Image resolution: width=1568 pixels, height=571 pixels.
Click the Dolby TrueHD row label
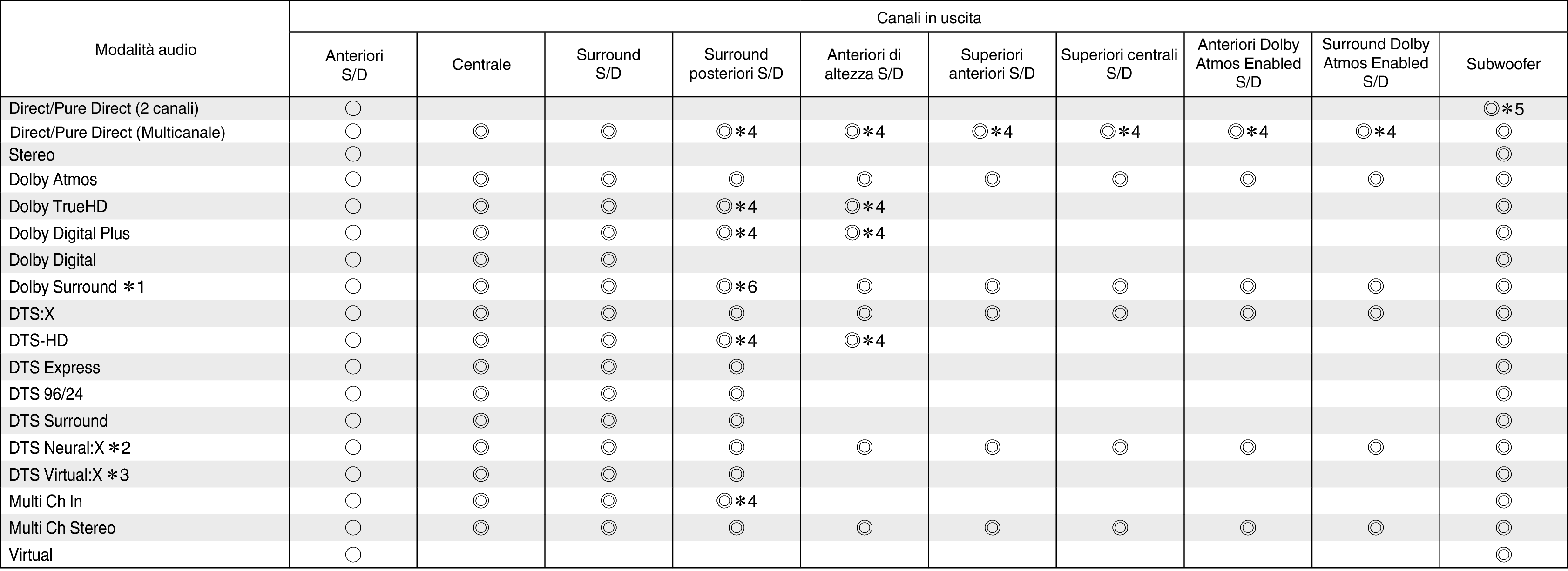(58, 206)
